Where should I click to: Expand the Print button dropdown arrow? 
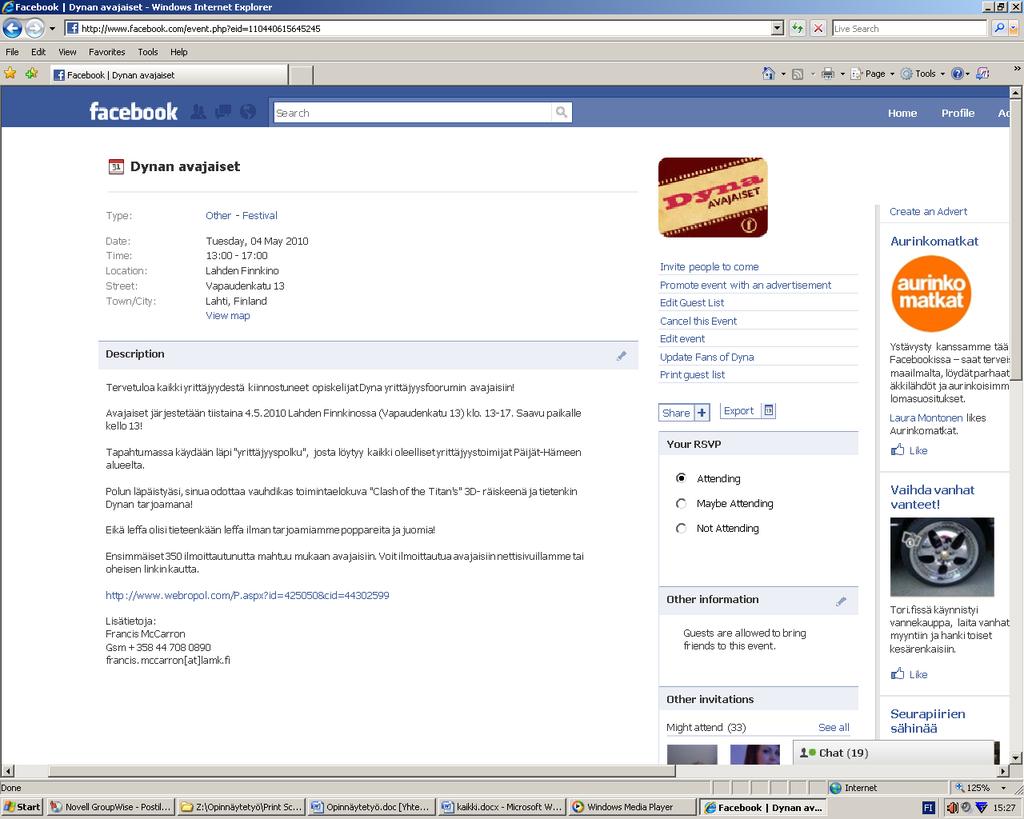coord(842,74)
